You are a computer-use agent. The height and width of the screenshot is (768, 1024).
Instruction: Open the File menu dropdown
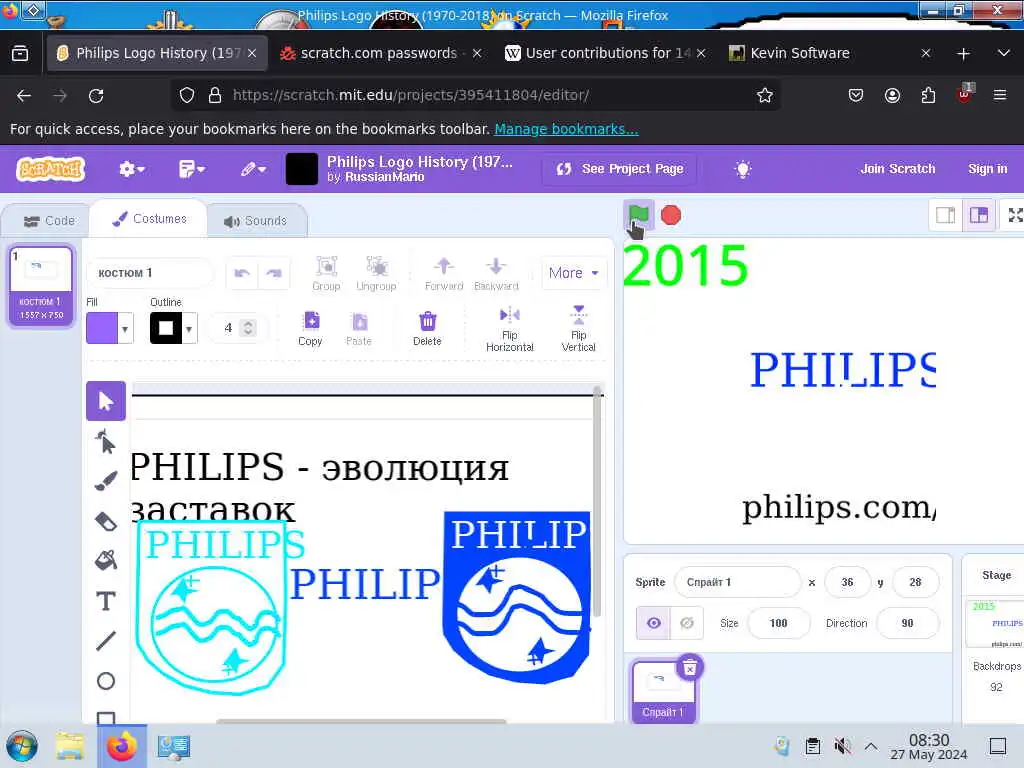click(x=191, y=169)
